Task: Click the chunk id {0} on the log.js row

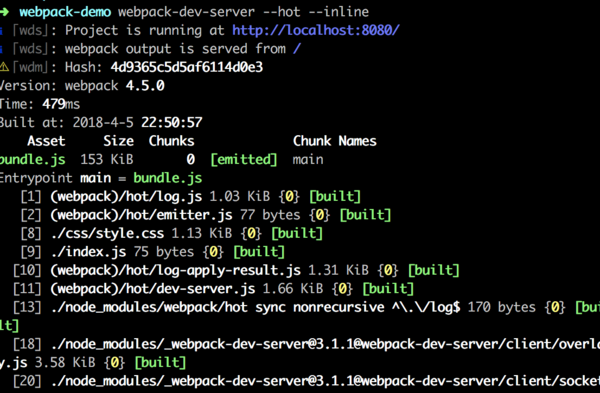Action: pos(289,196)
